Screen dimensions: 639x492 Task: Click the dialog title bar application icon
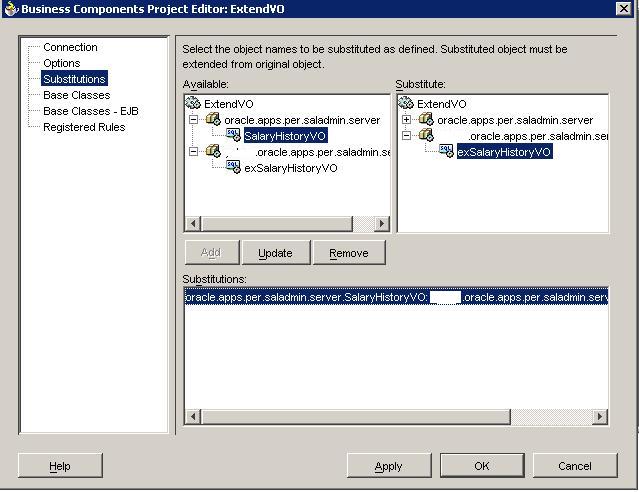point(11,9)
